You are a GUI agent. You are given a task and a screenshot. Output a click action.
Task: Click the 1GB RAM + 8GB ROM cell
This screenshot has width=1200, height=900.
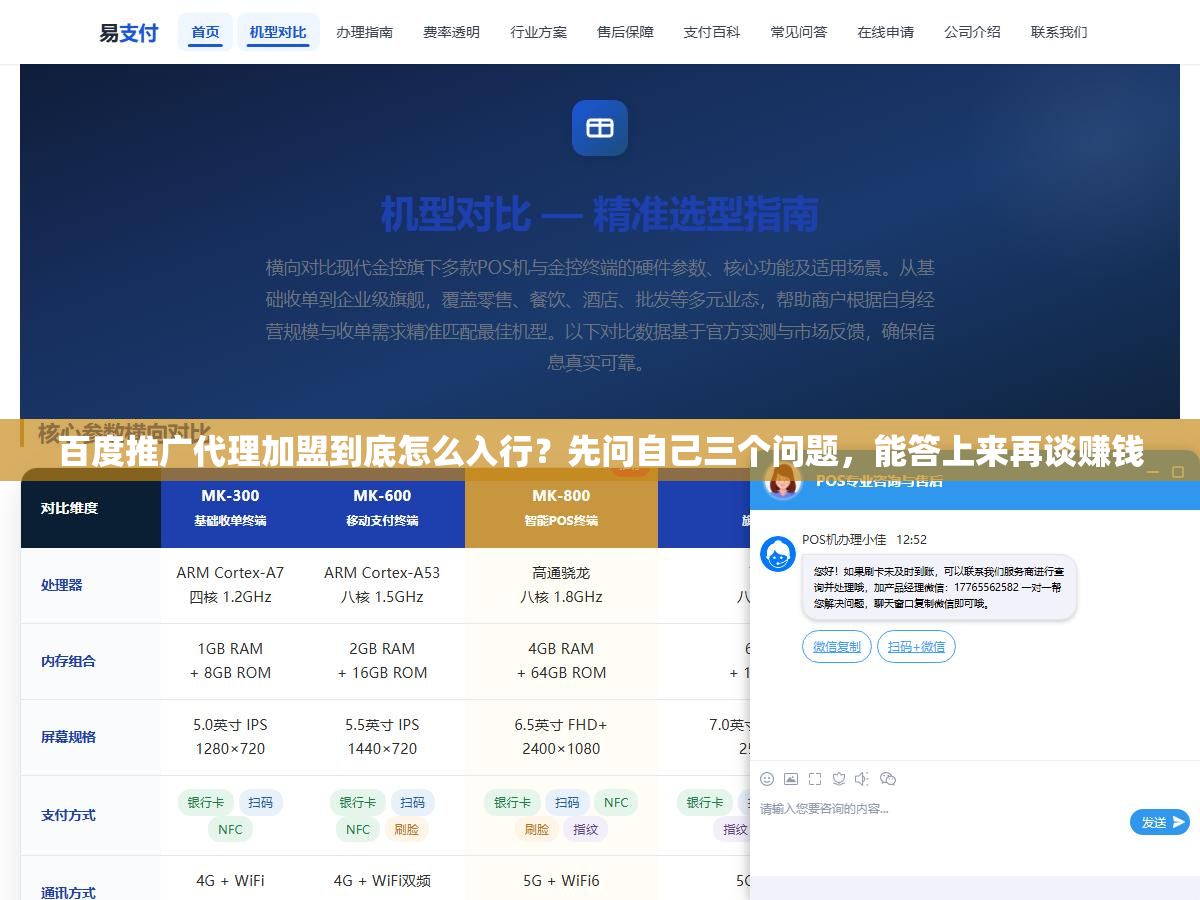[230, 661]
